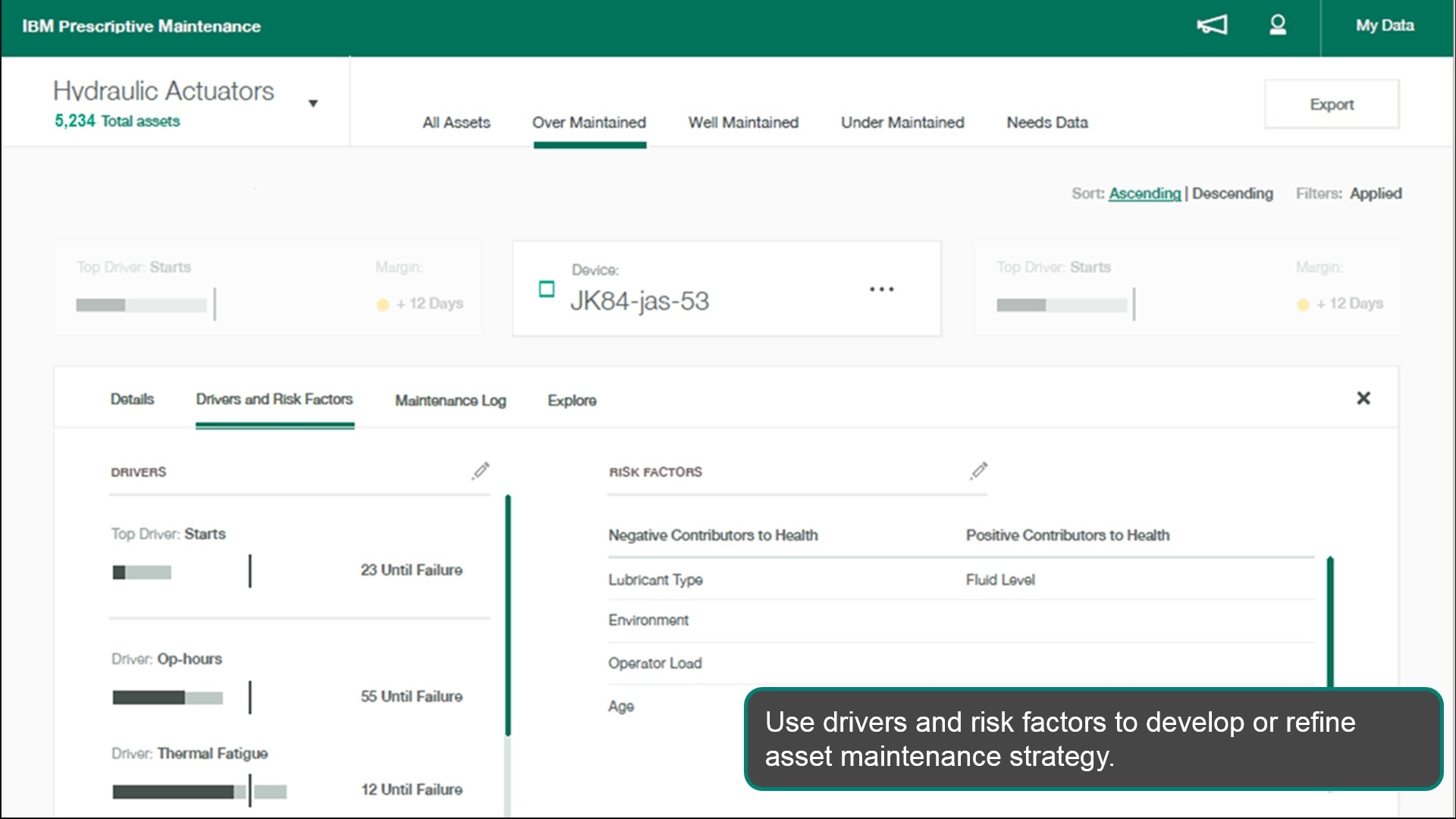Select the Environment risk factor

648,620
